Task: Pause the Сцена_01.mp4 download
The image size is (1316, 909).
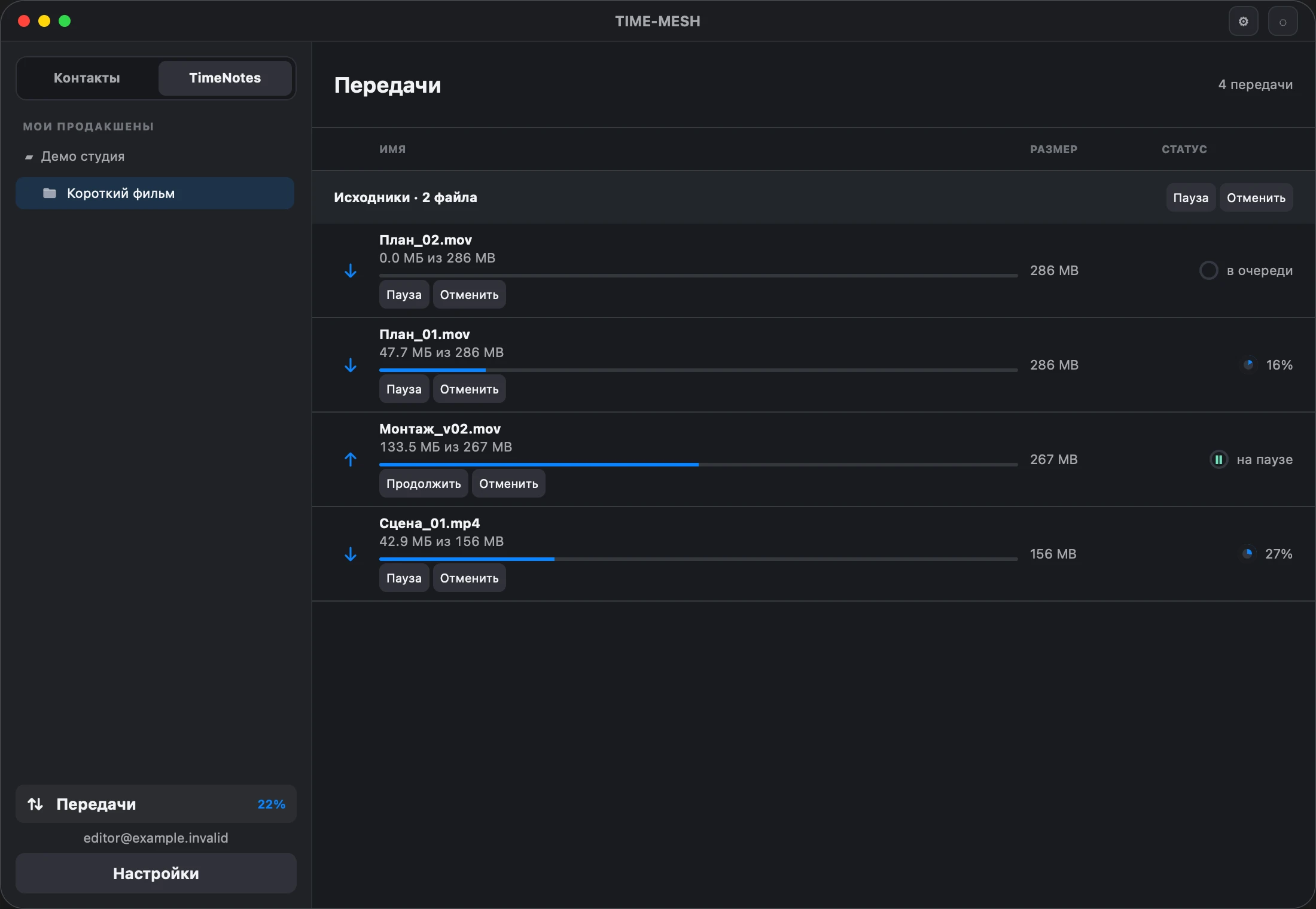Action: coord(404,578)
